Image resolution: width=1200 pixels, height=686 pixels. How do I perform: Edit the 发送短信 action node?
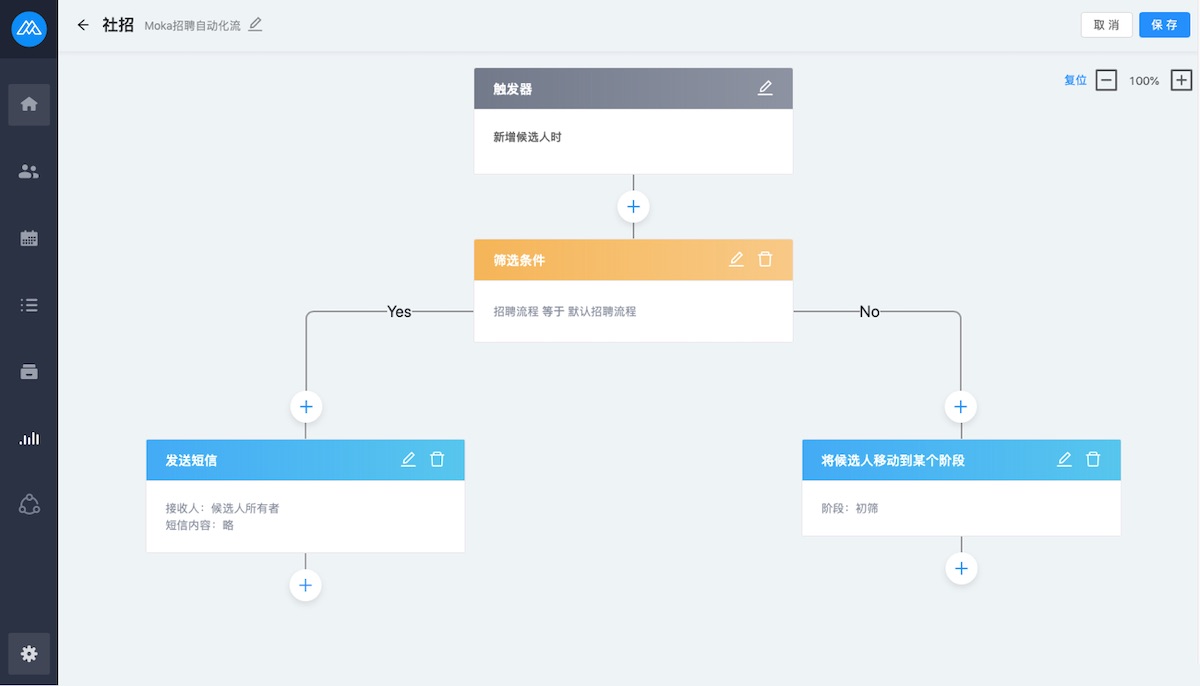408,459
